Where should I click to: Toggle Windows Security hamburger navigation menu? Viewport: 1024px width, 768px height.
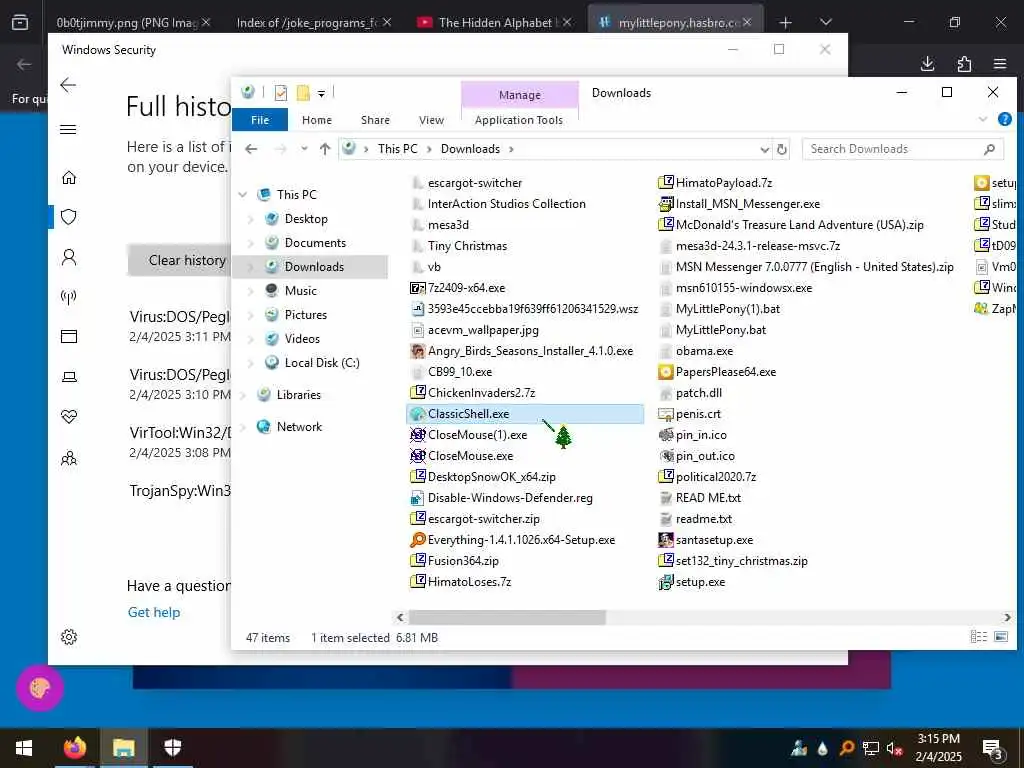point(68,129)
